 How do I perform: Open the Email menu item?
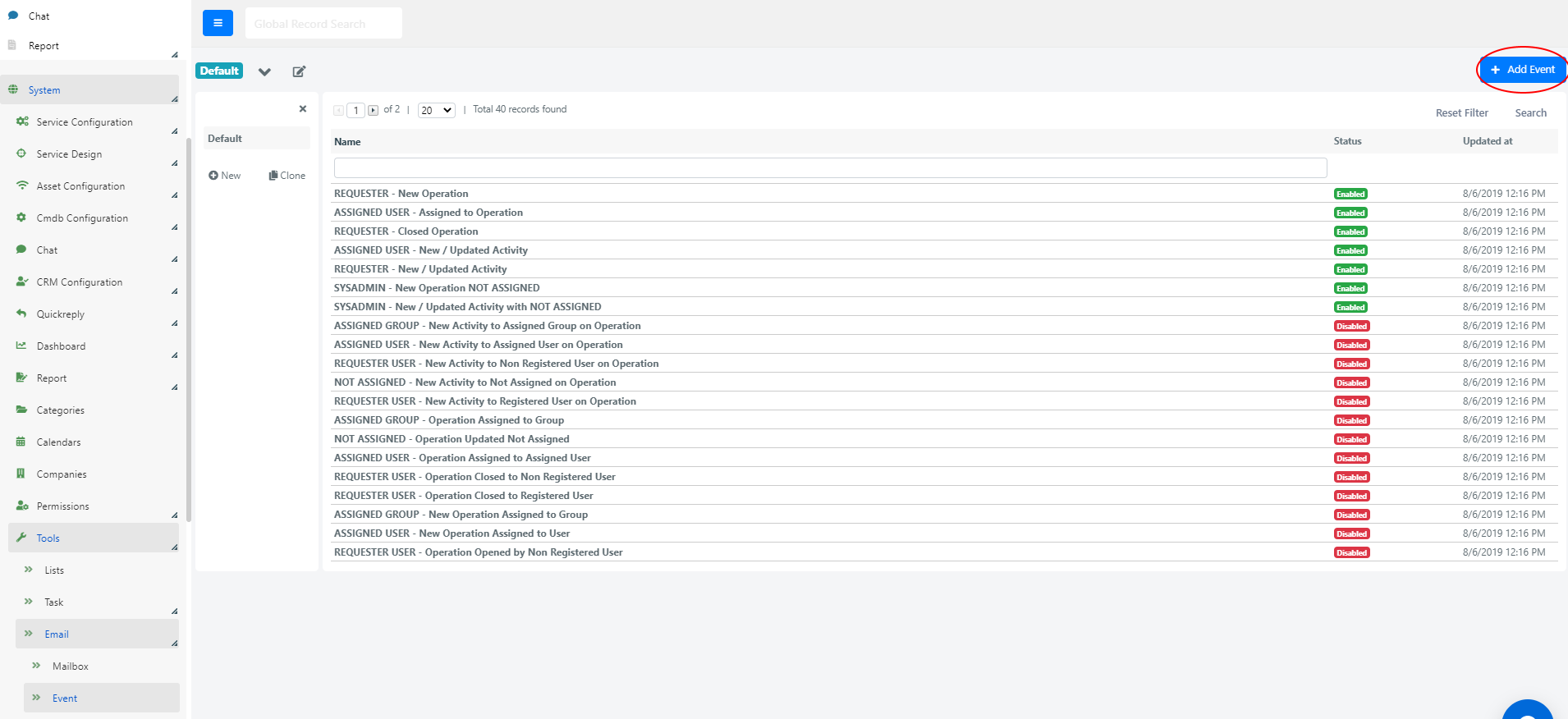coord(97,634)
